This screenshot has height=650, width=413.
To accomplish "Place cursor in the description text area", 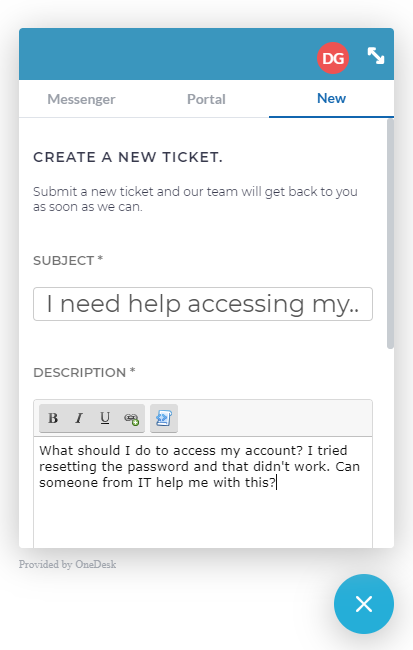I will 203,492.
